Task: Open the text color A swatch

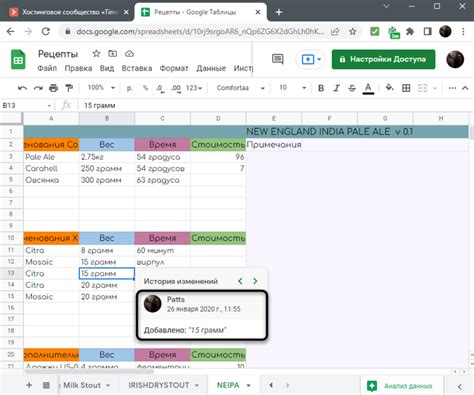Action: pyautogui.click(x=368, y=88)
